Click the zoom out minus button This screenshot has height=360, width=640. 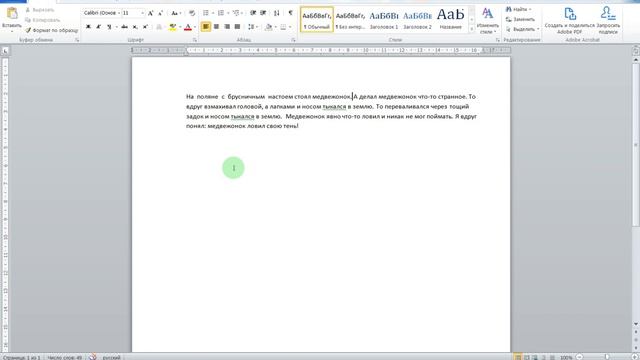pyautogui.click(x=579, y=357)
